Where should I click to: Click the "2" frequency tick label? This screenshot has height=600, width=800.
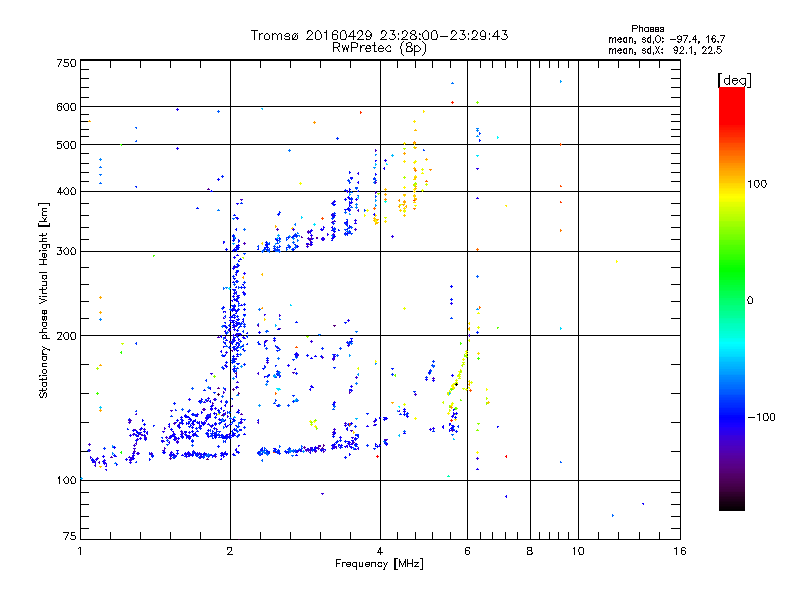[x=230, y=551]
